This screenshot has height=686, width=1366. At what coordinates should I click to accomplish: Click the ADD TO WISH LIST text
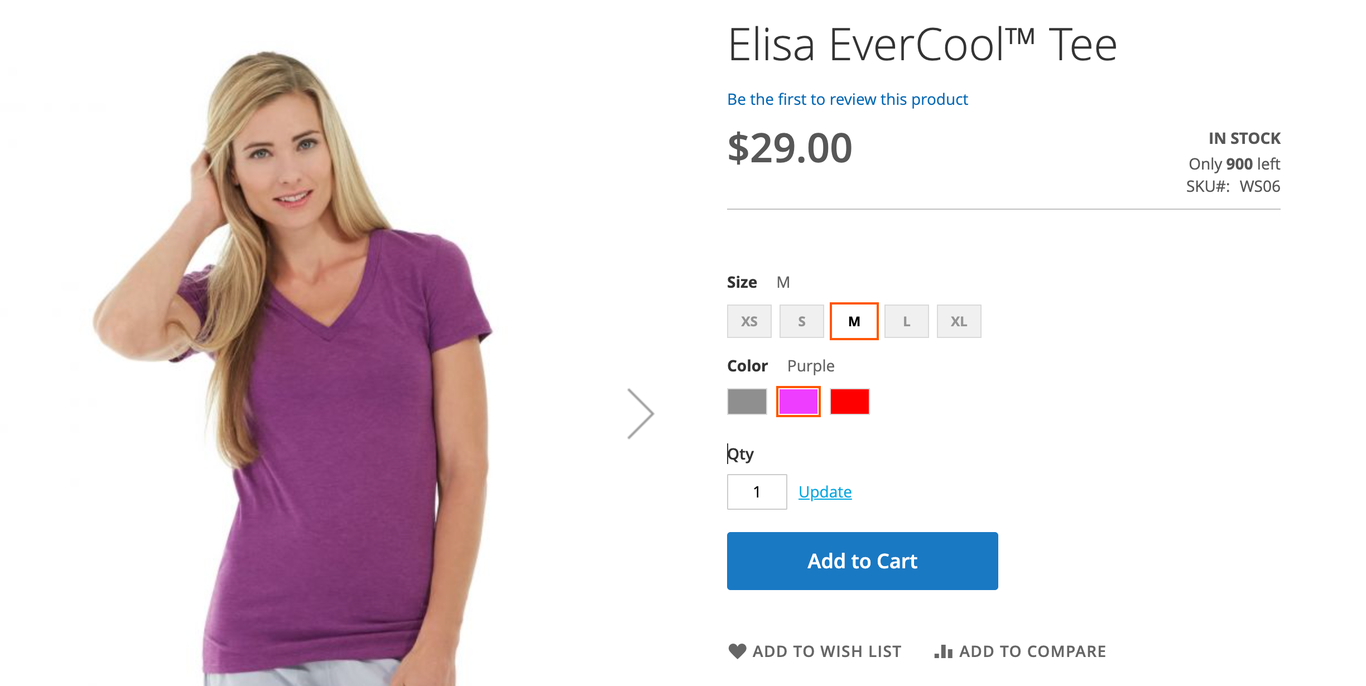click(x=827, y=651)
